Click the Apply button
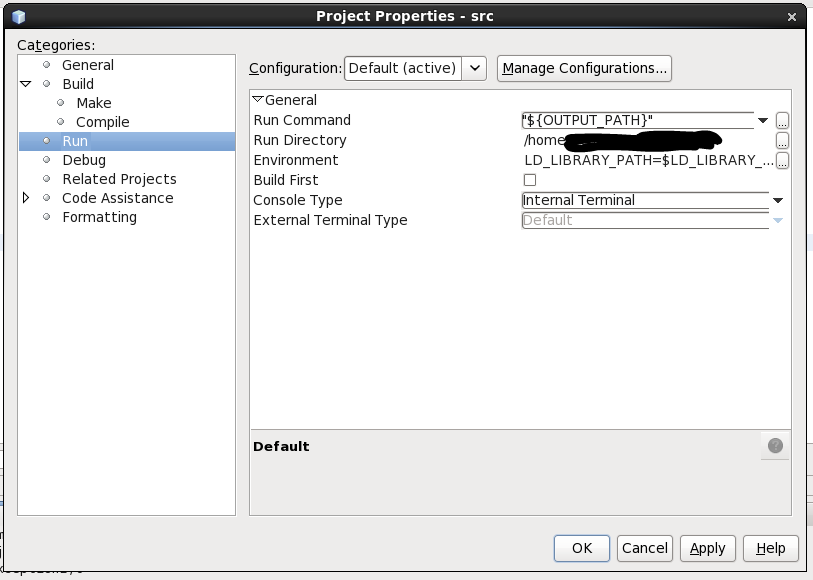 click(707, 548)
